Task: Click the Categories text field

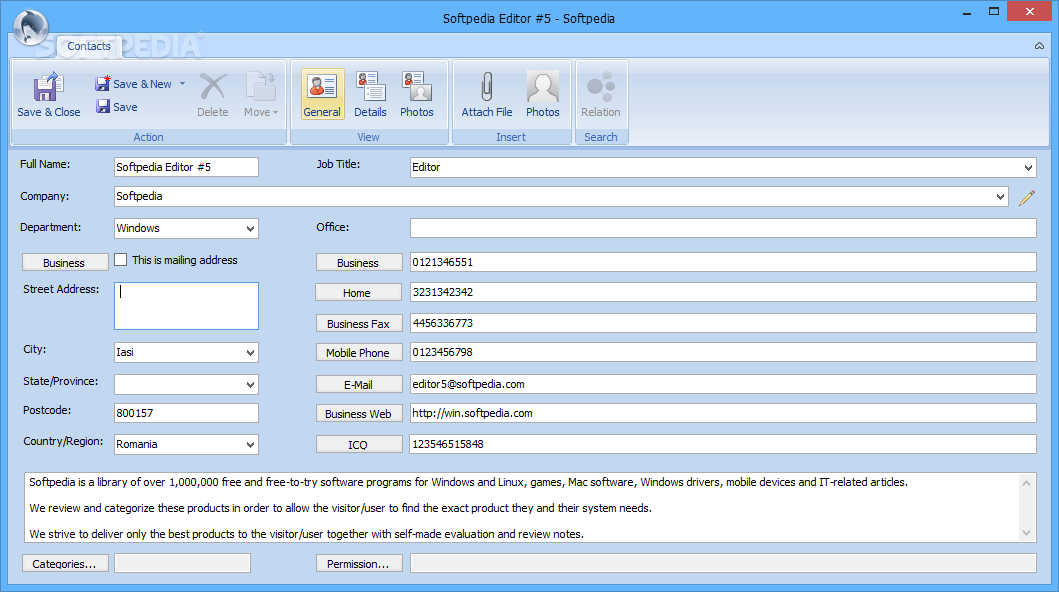Action: [x=182, y=563]
